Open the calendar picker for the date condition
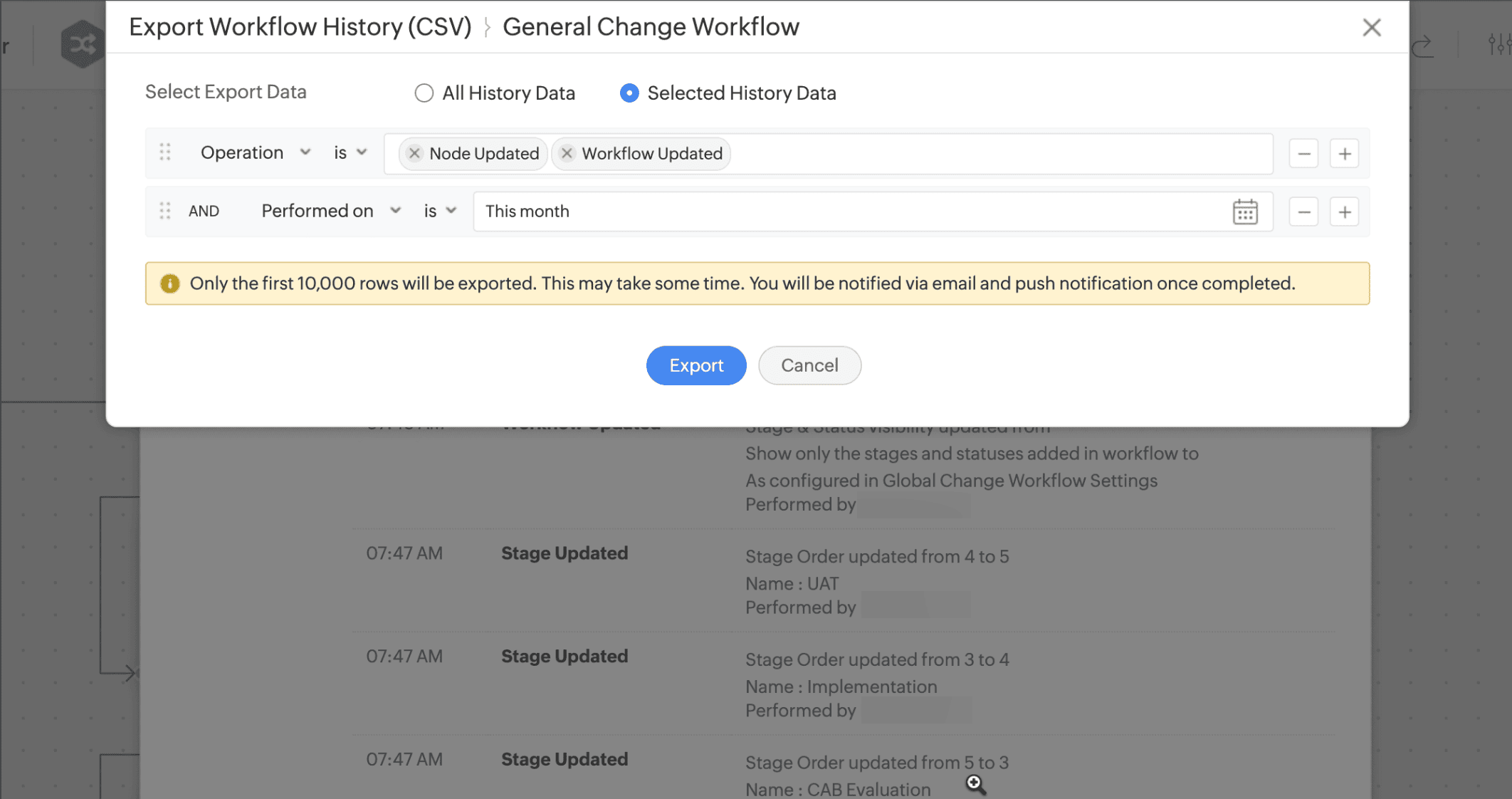The image size is (1512, 799). pyautogui.click(x=1246, y=211)
